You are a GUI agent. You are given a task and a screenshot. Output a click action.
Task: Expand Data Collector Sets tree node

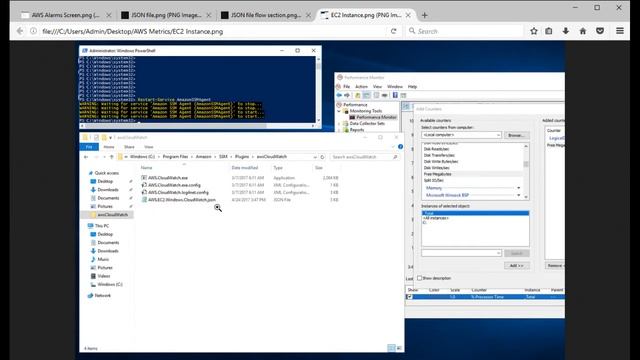point(339,123)
